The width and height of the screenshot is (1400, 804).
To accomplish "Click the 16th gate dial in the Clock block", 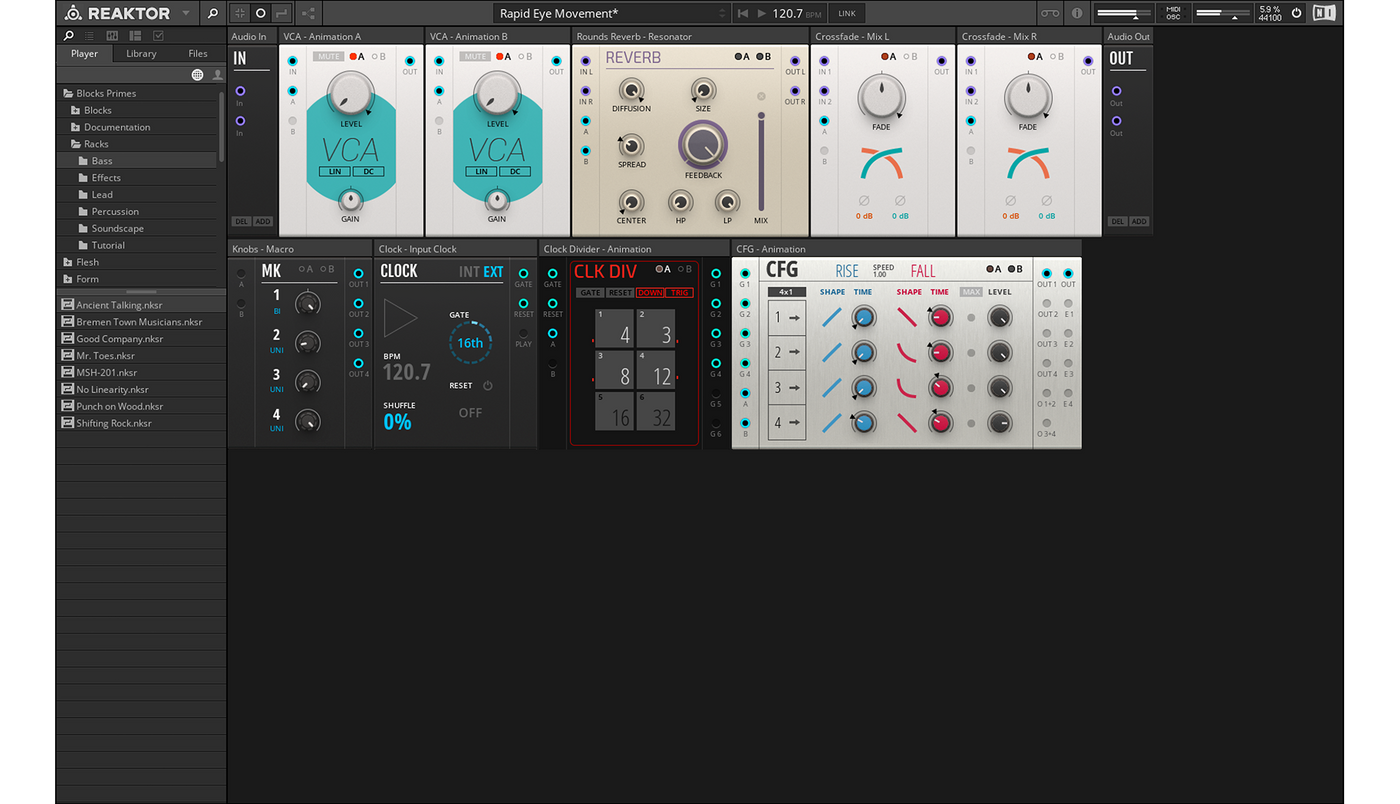I will (x=469, y=343).
